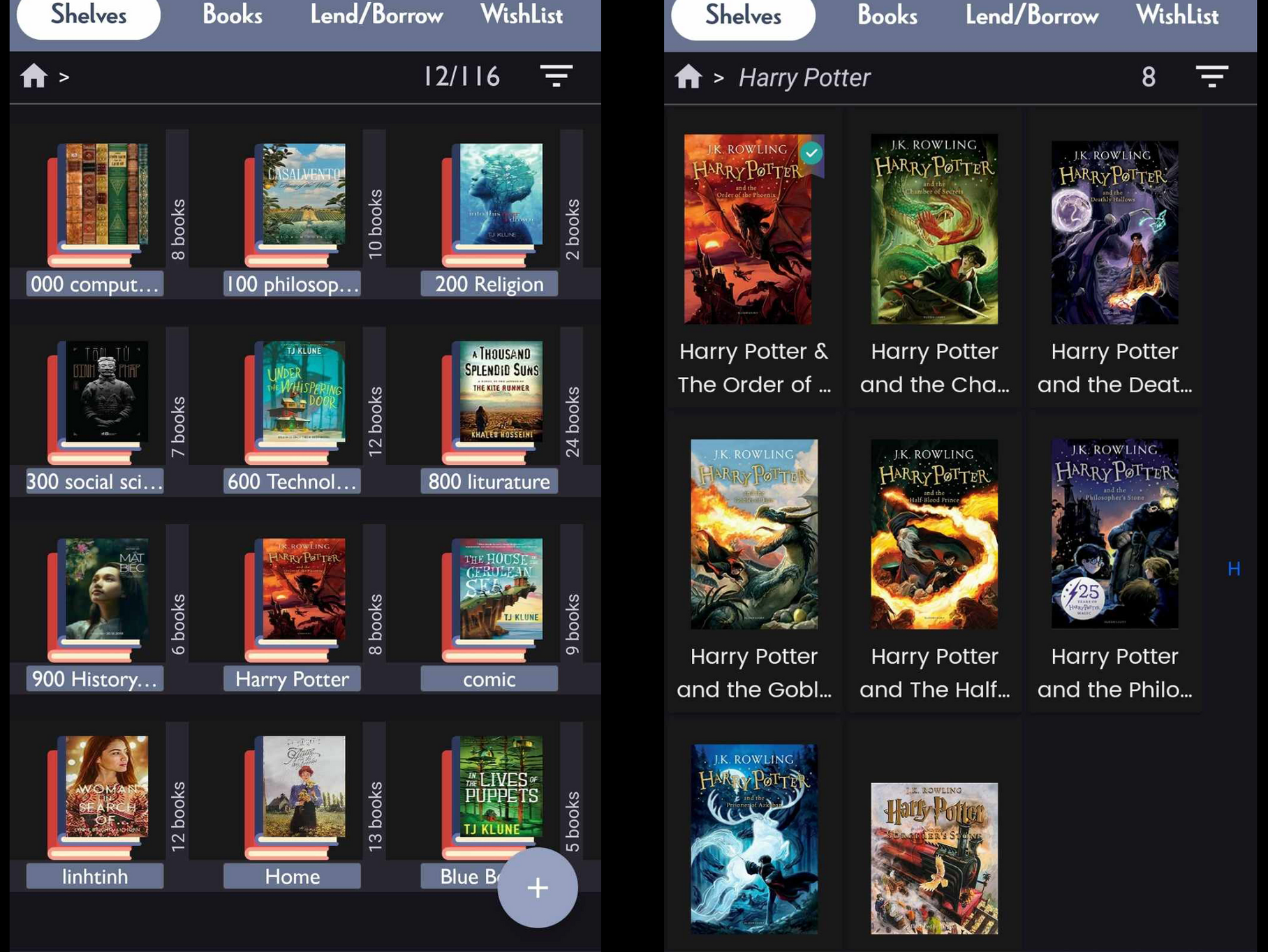Viewport: 1268px width, 952px height.
Task: Open the 200 Religion shelf book icon
Action: tap(496, 202)
